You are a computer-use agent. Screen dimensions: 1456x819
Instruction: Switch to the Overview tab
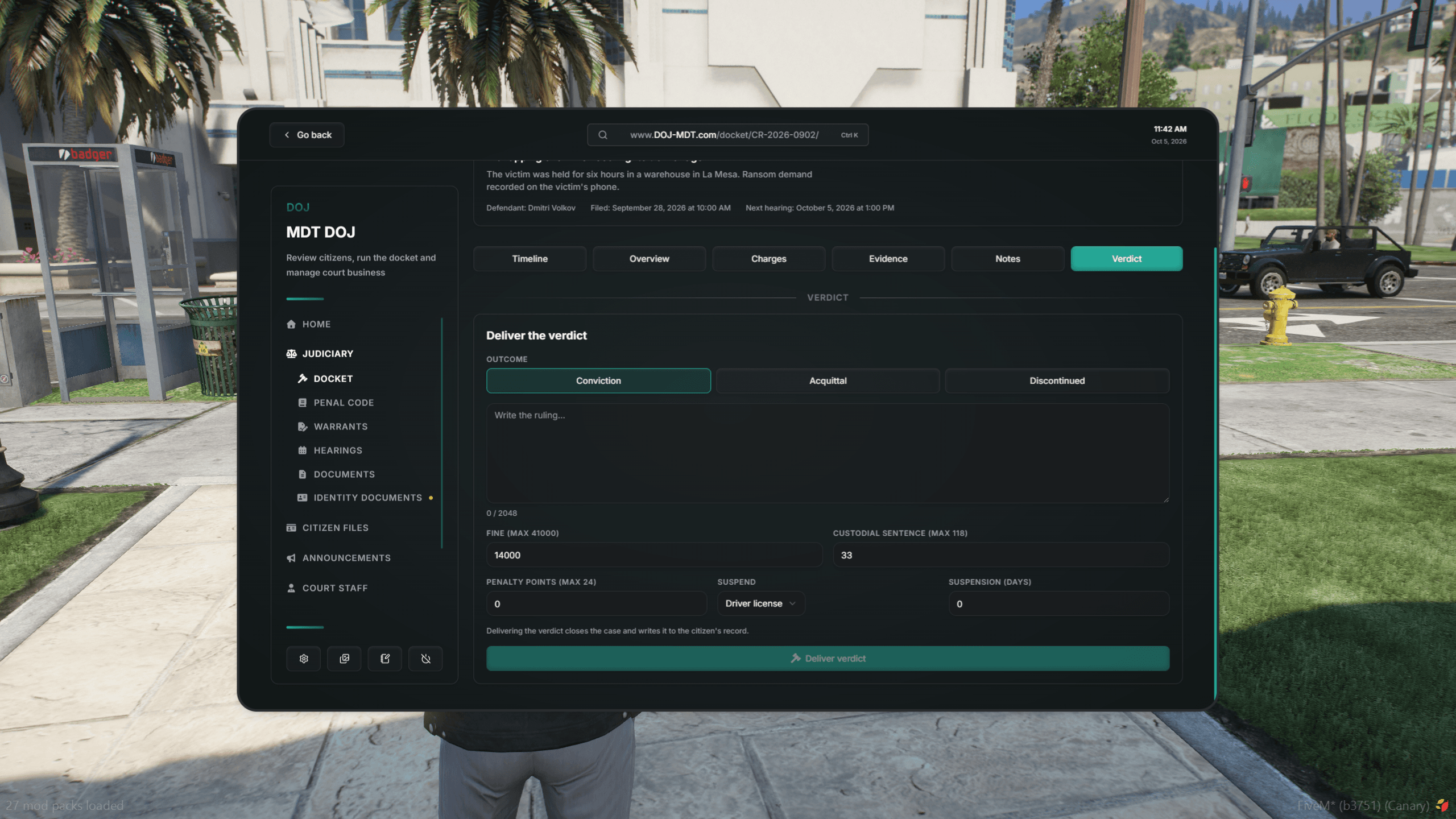coord(650,259)
